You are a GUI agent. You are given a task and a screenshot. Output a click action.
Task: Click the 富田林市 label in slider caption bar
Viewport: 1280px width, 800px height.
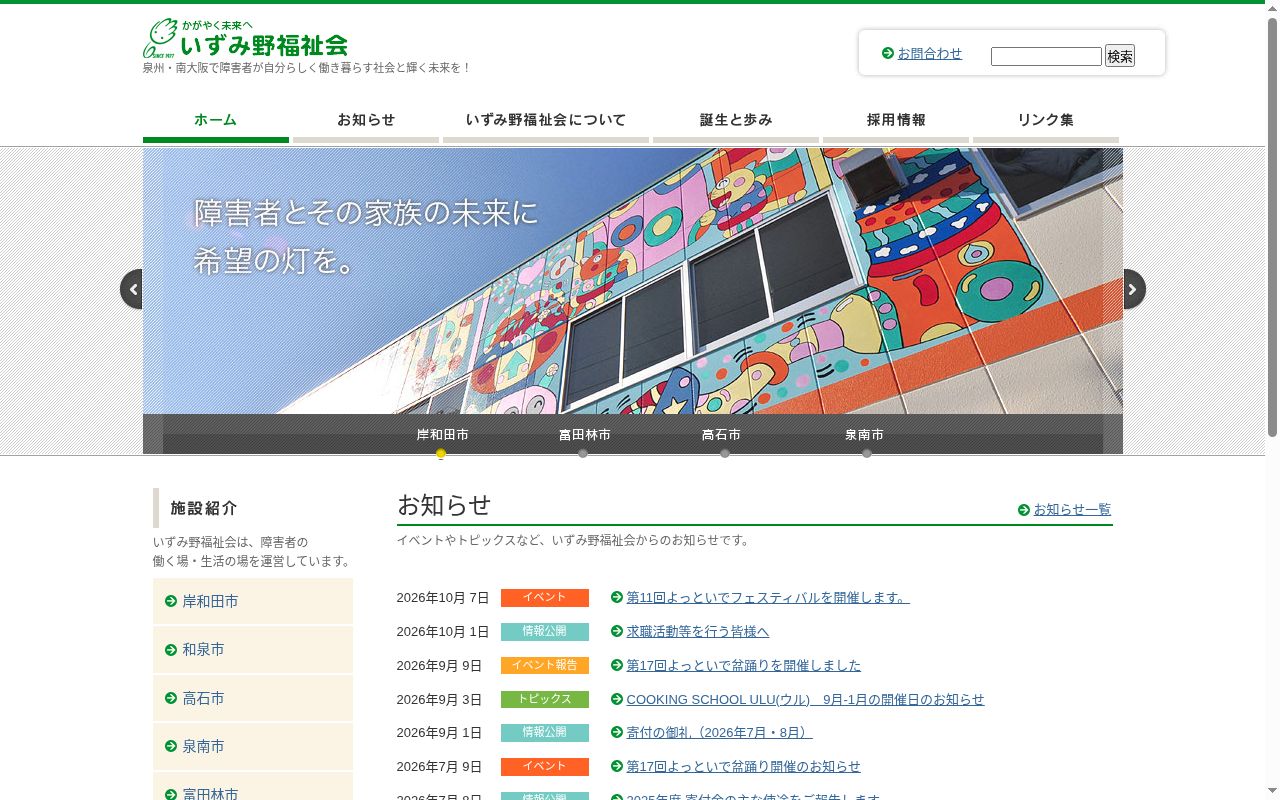pyautogui.click(x=584, y=435)
